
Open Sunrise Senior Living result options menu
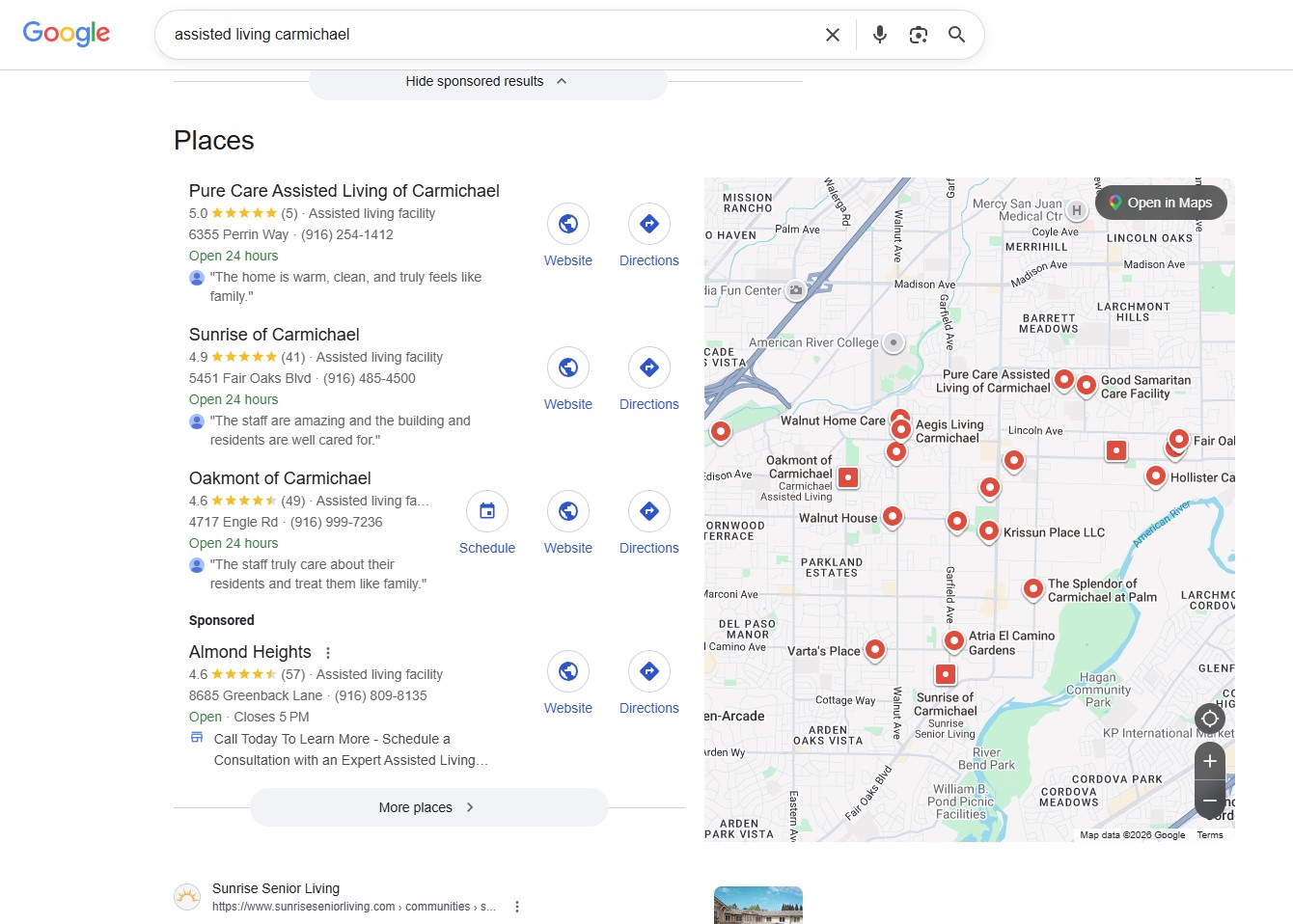pos(517,907)
